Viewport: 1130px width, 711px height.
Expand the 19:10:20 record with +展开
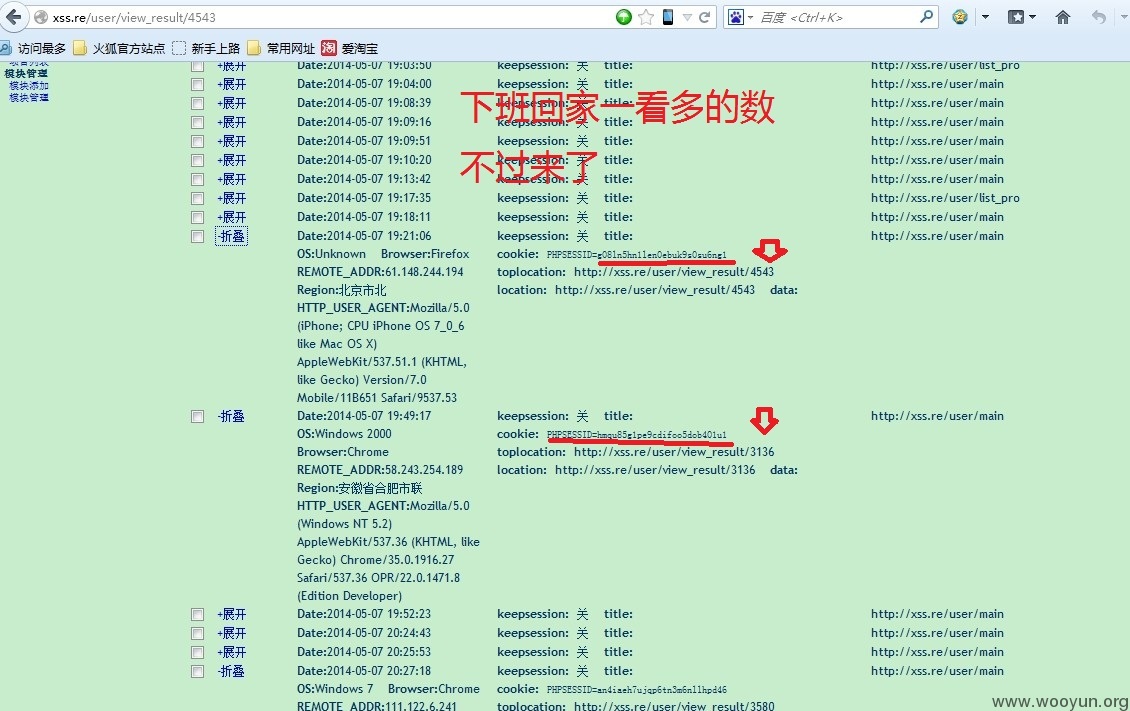click(x=231, y=160)
